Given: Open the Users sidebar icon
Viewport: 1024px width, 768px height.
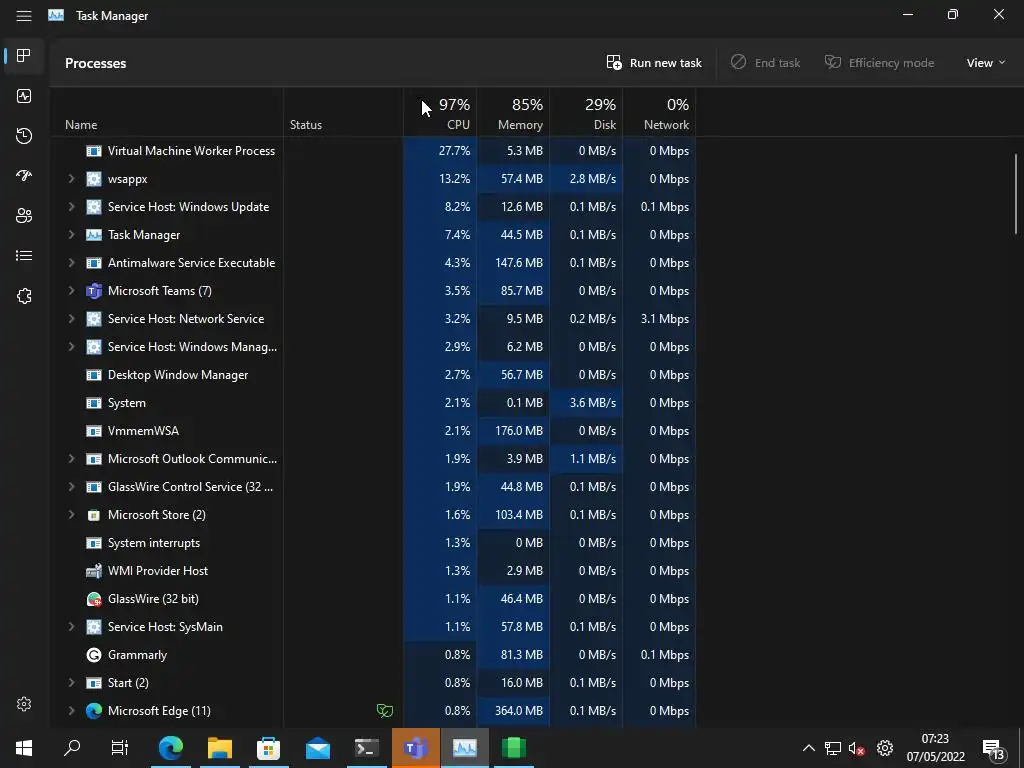Looking at the screenshot, I should coord(24,216).
